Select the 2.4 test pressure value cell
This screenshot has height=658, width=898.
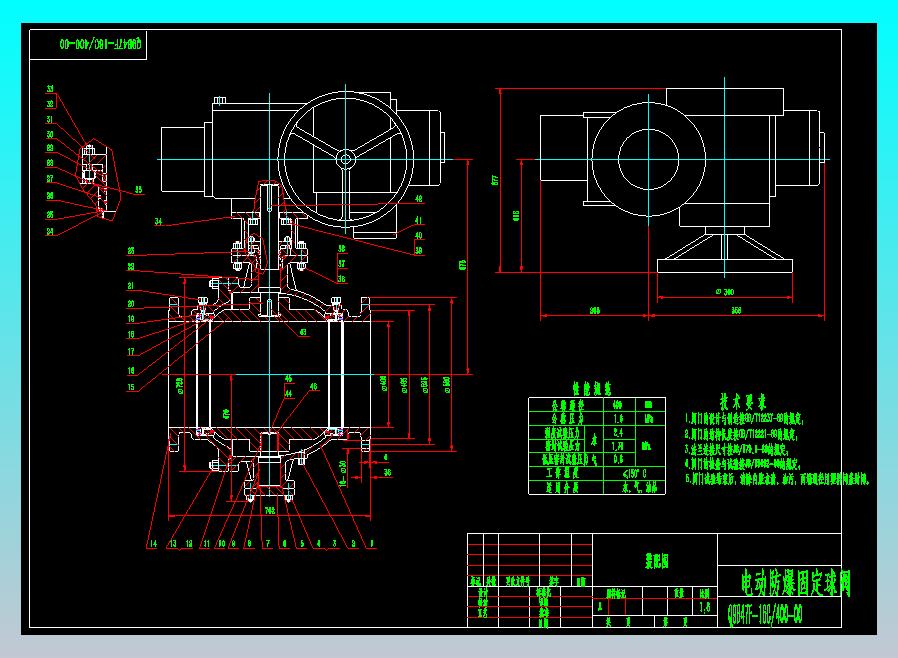tap(619, 433)
